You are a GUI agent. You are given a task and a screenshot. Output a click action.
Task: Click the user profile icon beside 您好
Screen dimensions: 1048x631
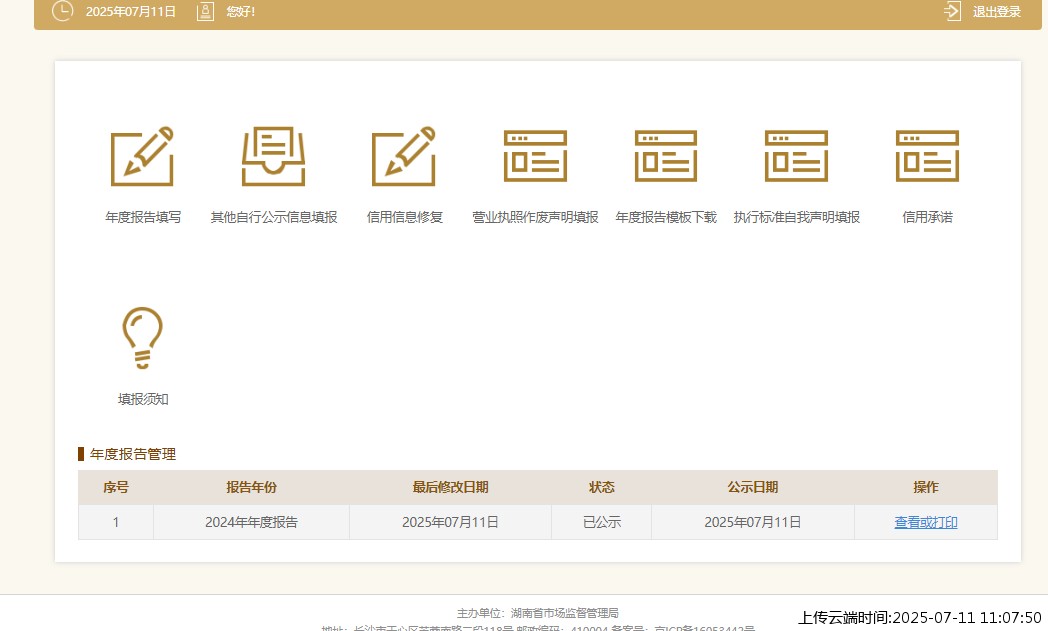(x=205, y=11)
